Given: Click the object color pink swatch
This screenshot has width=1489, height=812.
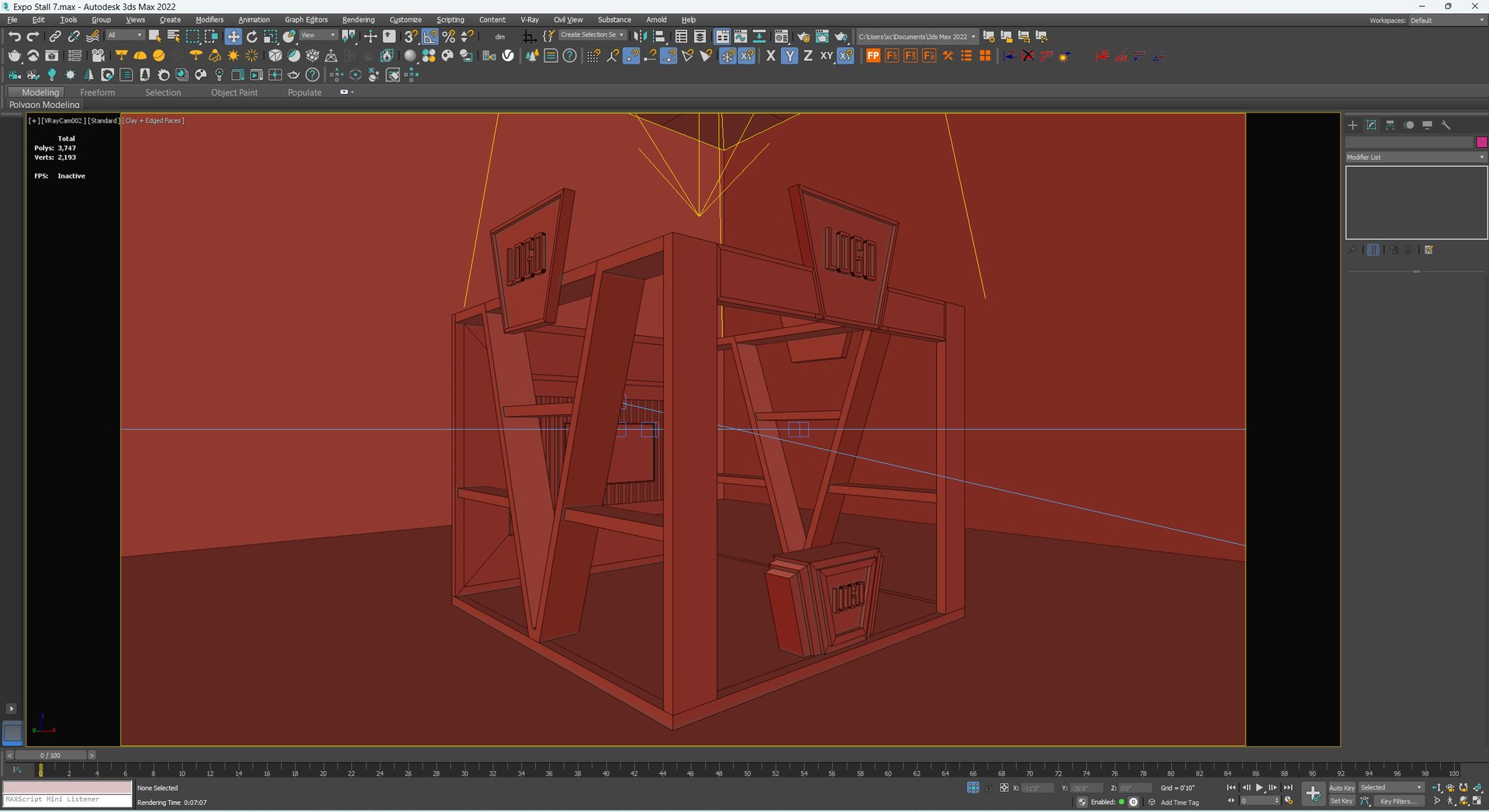Looking at the screenshot, I should pos(1481,142).
